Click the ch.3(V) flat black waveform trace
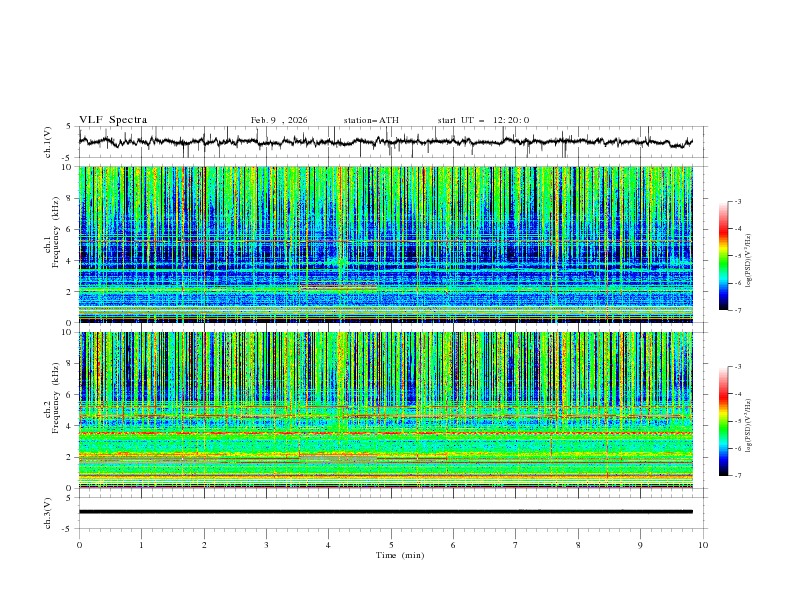 pyautogui.click(x=390, y=511)
